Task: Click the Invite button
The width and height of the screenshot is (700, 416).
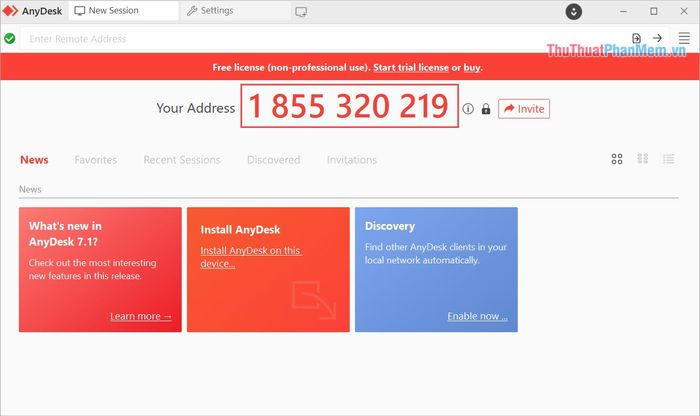Action: pyautogui.click(x=524, y=109)
